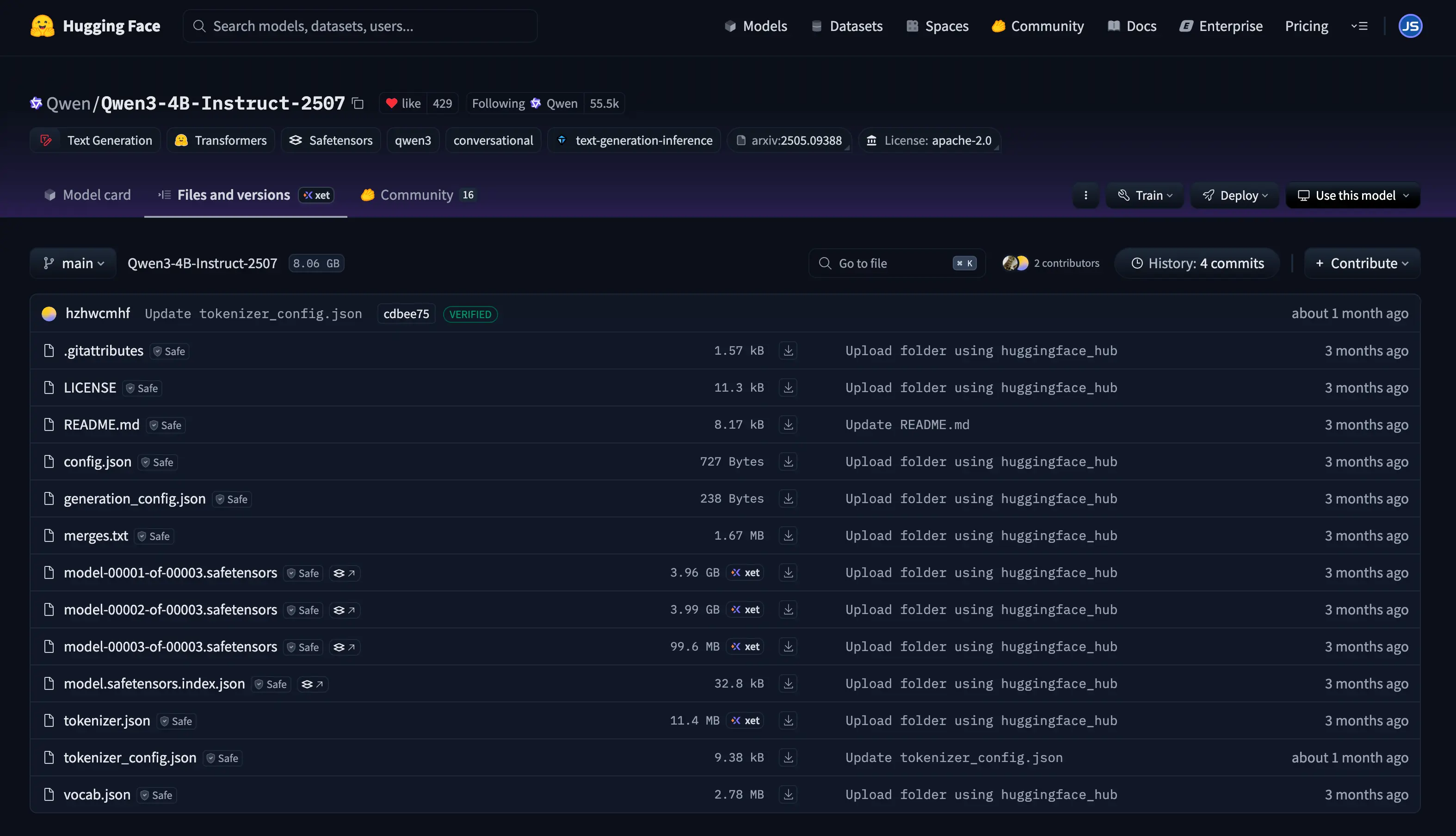
Task: Download model-00001-of-00003.safetensors using download icon
Action: pos(788,572)
